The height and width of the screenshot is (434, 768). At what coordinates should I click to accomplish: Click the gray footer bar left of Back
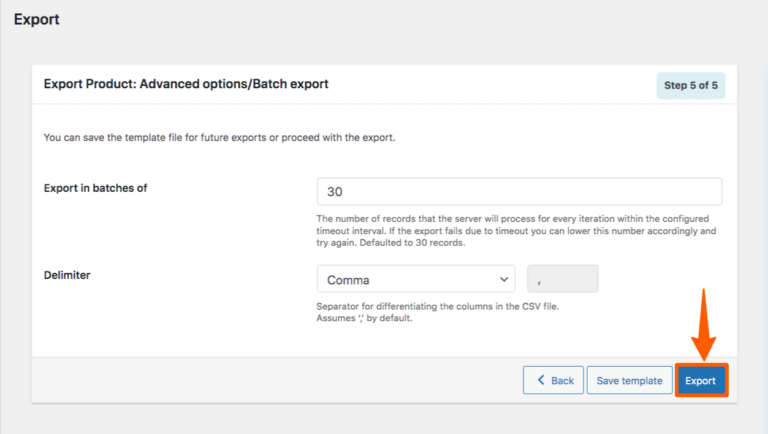(x=270, y=381)
